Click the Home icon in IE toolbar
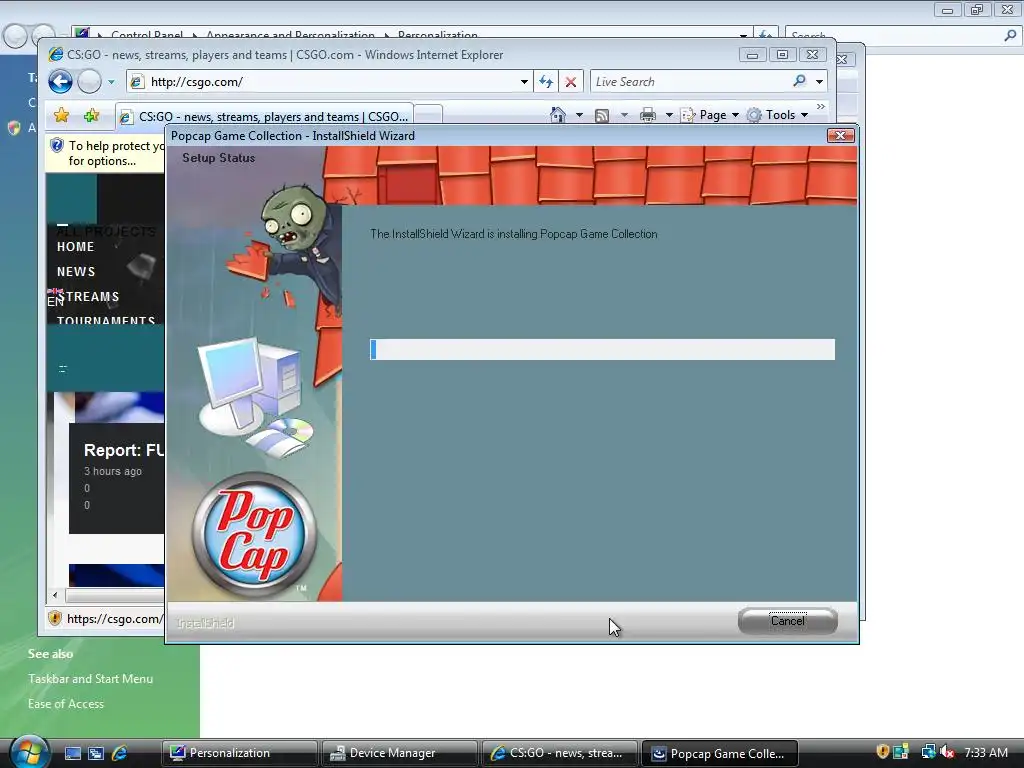The width and height of the screenshot is (1024, 768). click(x=558, y=115)
